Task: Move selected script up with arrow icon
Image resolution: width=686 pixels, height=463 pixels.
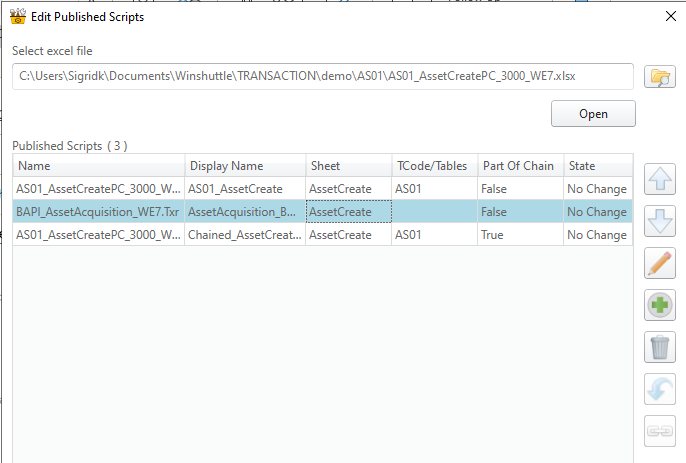Action: point(660,179)
